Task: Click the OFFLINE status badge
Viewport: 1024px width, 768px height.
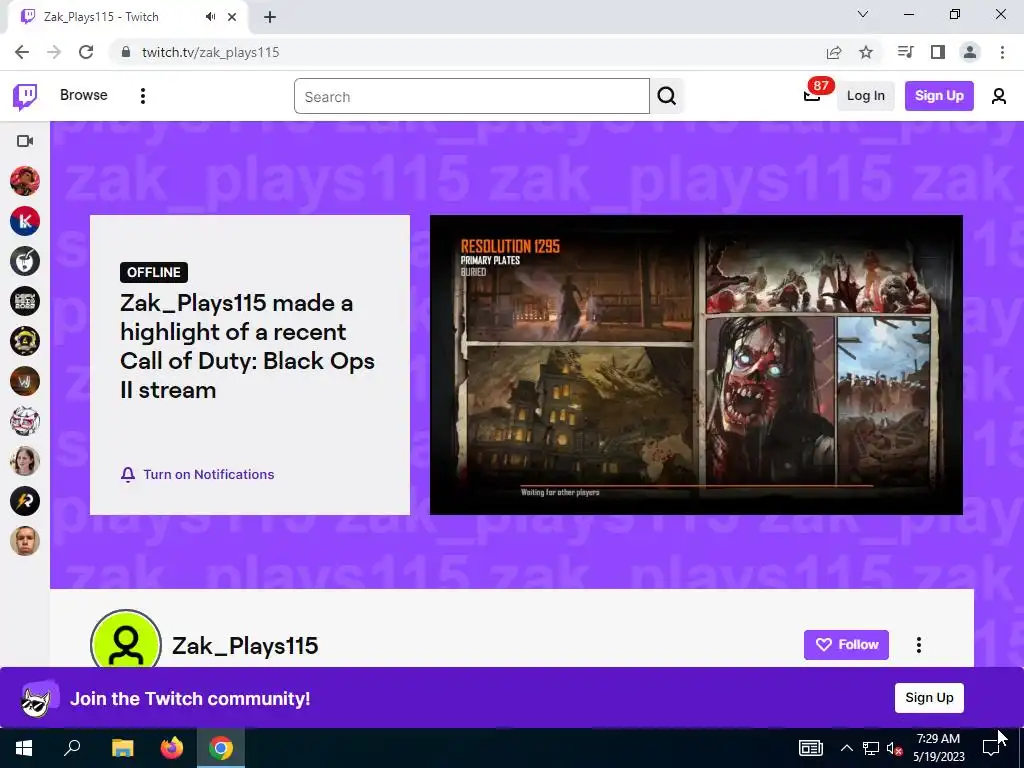Action: (153, 272)
